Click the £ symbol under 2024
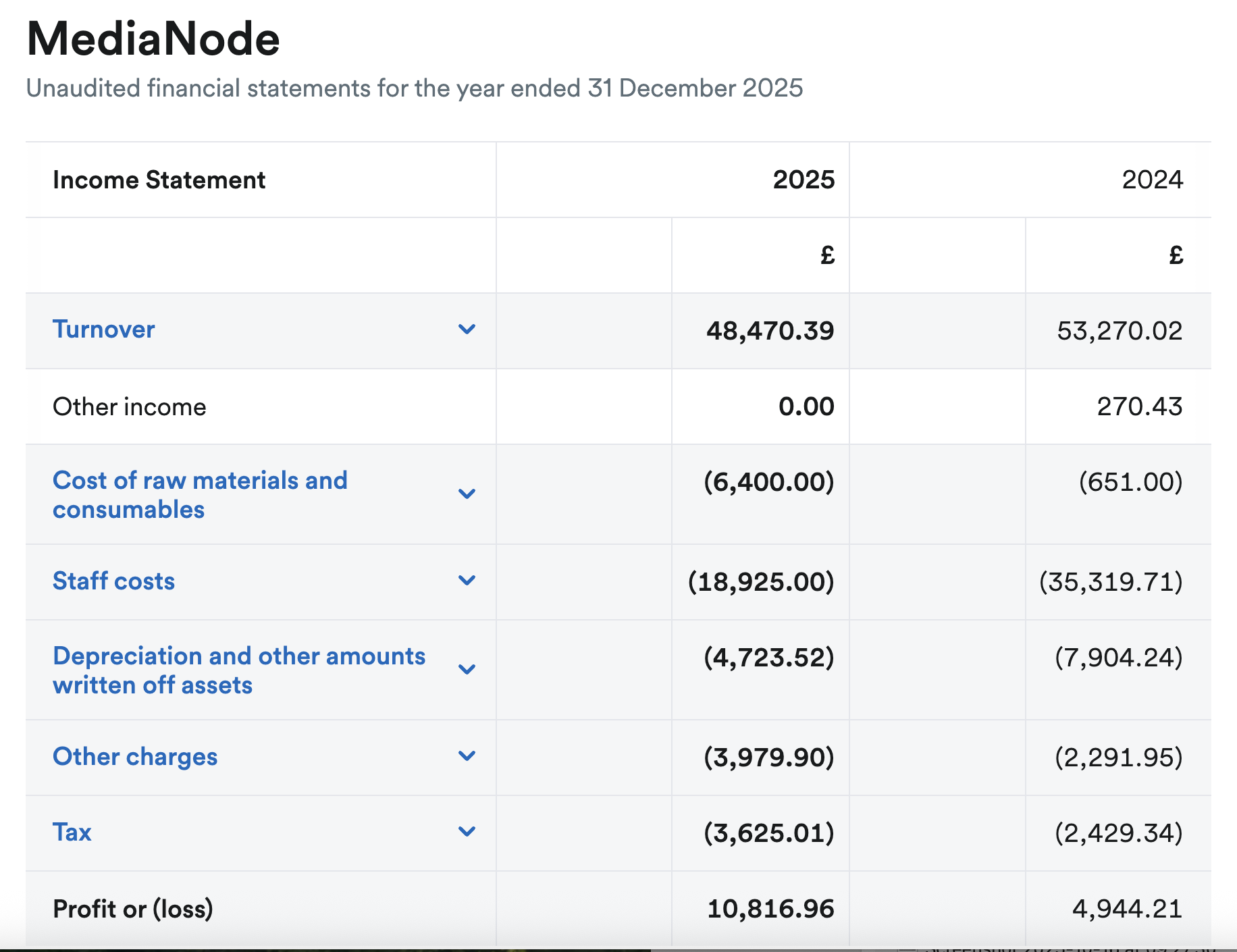 pos(1176,255)
